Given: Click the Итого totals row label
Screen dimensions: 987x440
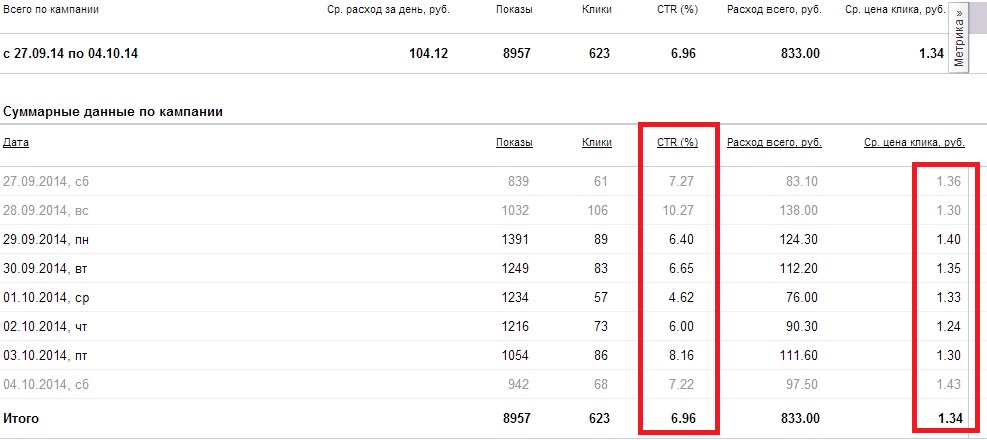Looking at the screenshot, I should pyautogui.click(x=21, y=418).
